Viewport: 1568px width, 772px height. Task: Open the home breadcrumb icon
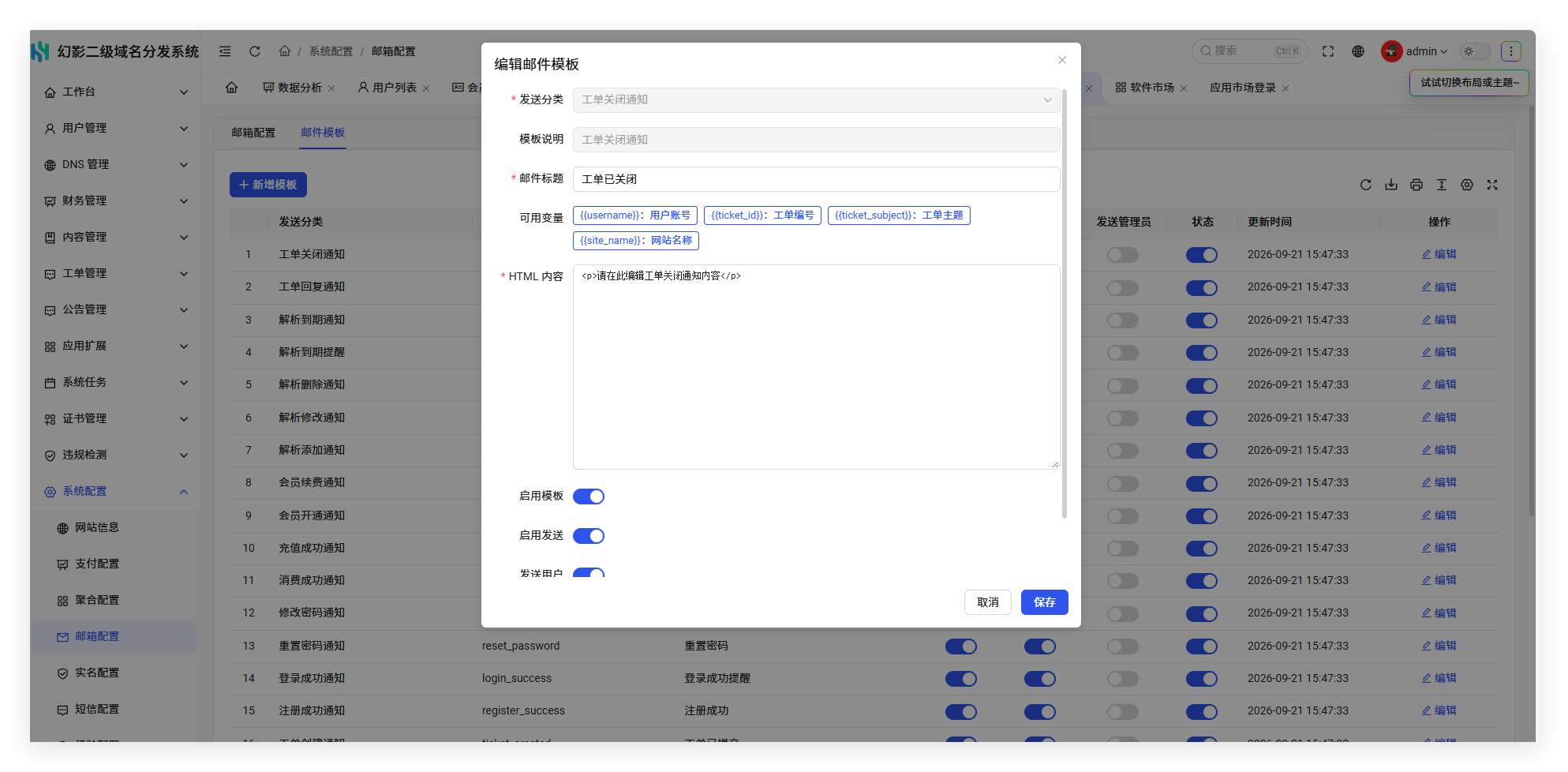(285, 51)
